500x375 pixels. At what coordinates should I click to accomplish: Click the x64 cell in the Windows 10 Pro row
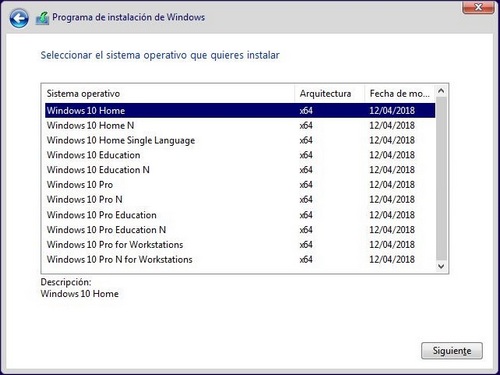click(x=306, y=185)
